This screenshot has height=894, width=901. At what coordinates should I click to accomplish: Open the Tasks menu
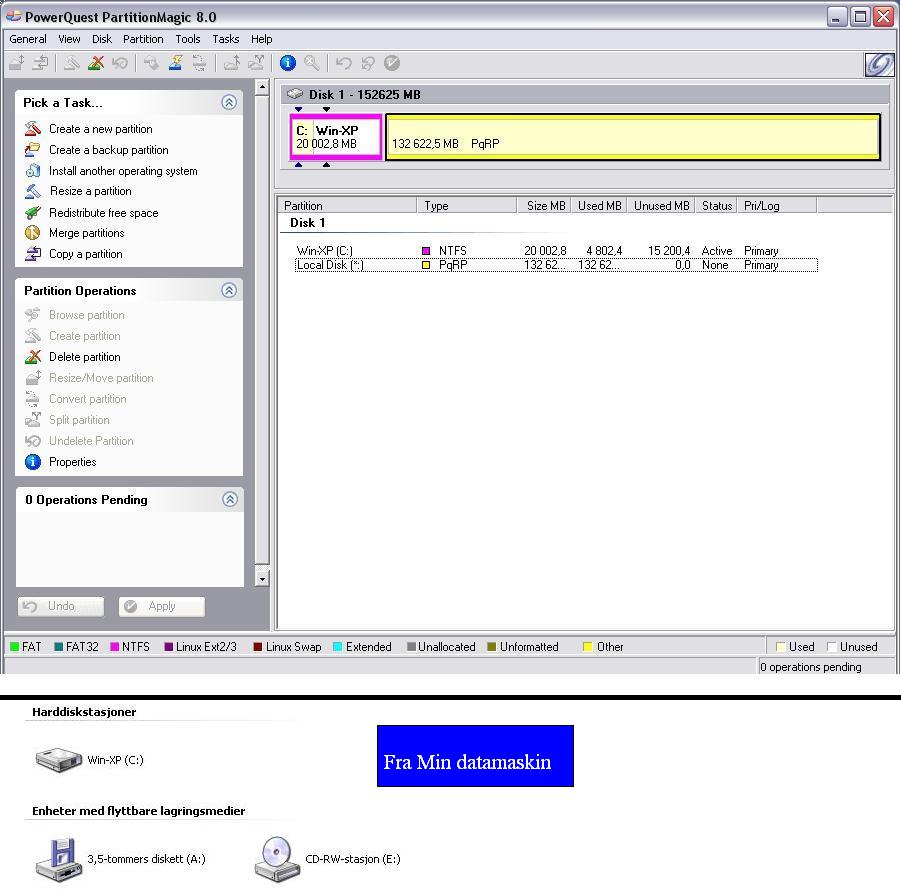coord(226,39)
